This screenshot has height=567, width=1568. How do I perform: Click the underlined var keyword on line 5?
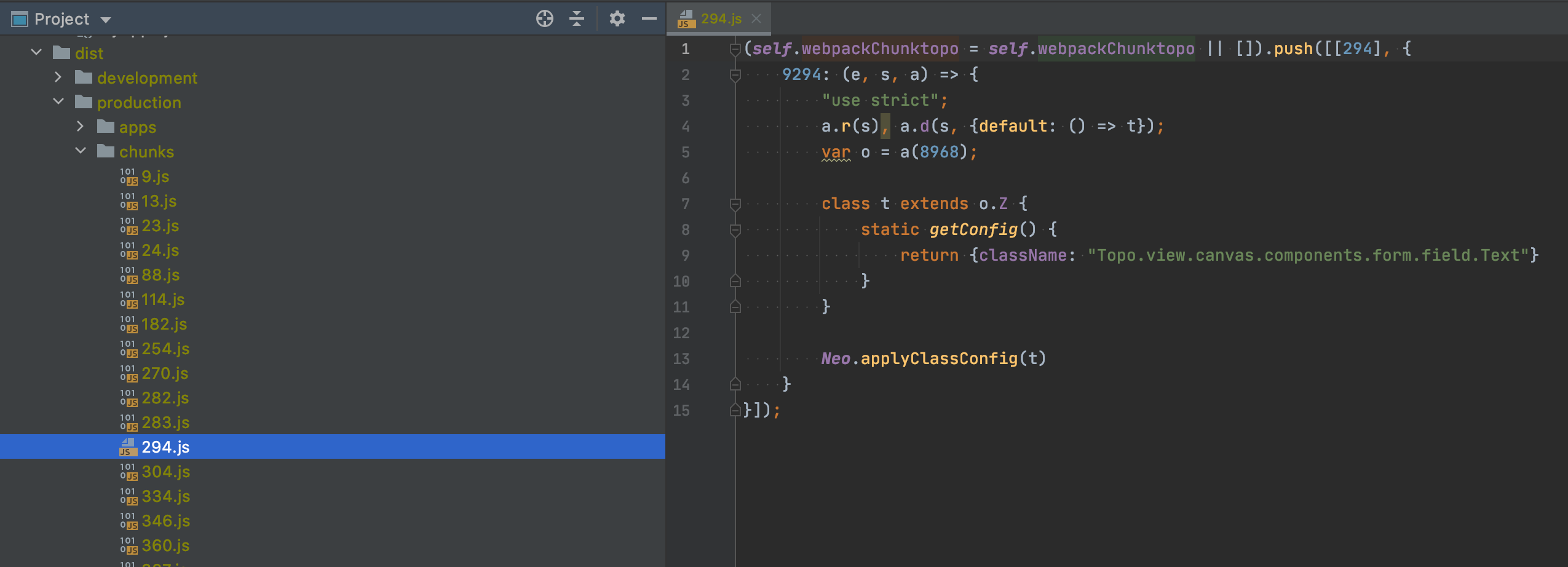[x=836, y=152]
